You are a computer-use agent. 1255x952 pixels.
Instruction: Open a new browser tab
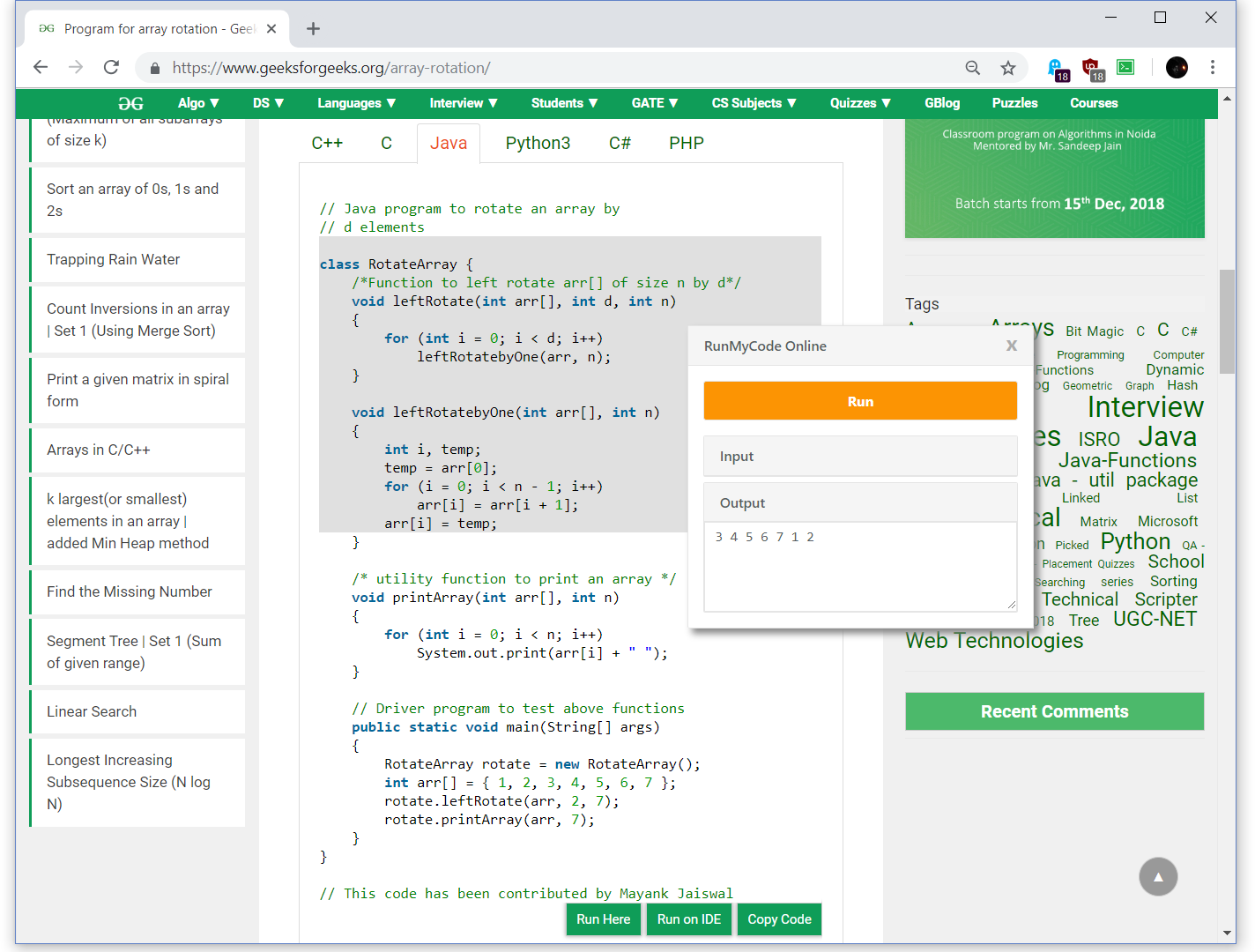313,29
